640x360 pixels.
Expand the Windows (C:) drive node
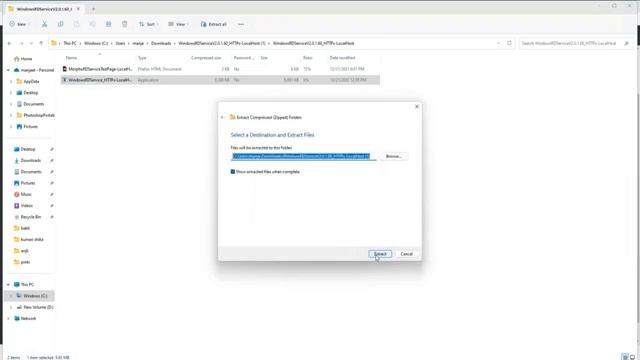click(11, 296)
